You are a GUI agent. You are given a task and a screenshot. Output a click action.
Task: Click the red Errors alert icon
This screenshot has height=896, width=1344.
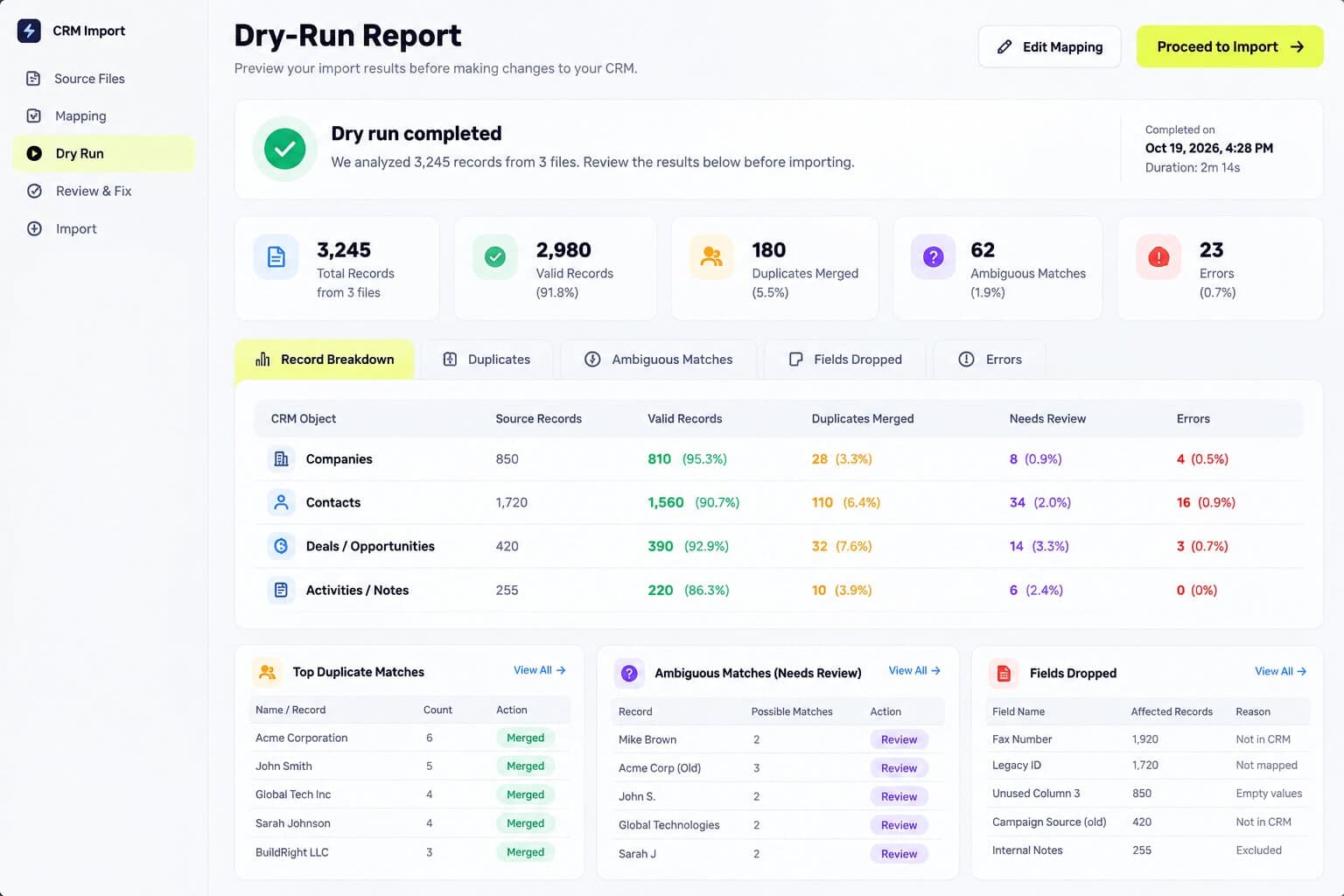(x=1158, y=257)
